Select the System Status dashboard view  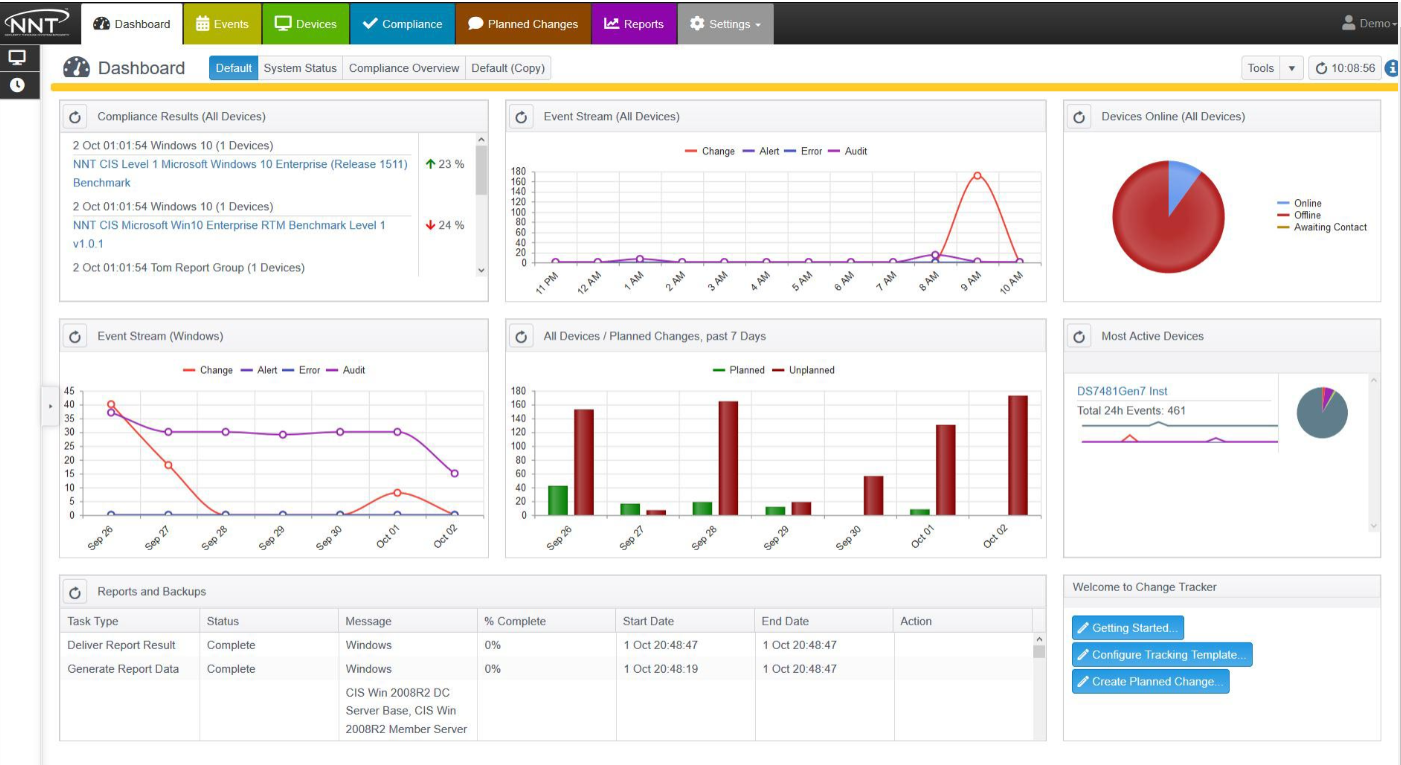tap(300, 68)
